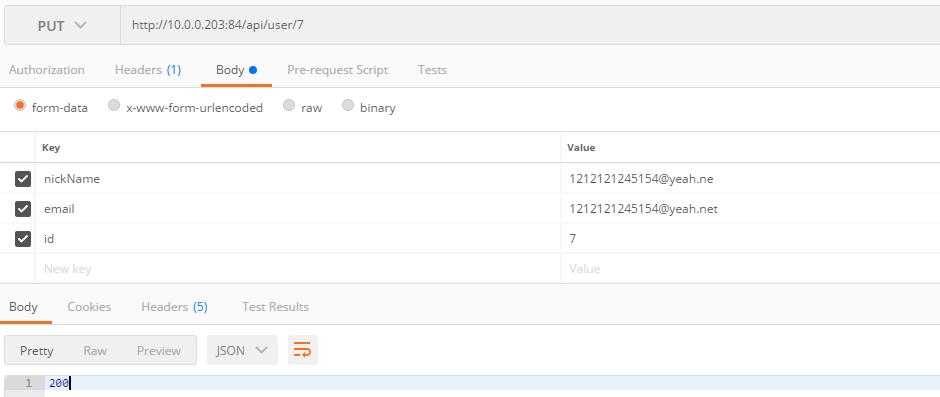Go to the Tests tab
This screenshot has width=940, height=397.
[x=432, y=70]
